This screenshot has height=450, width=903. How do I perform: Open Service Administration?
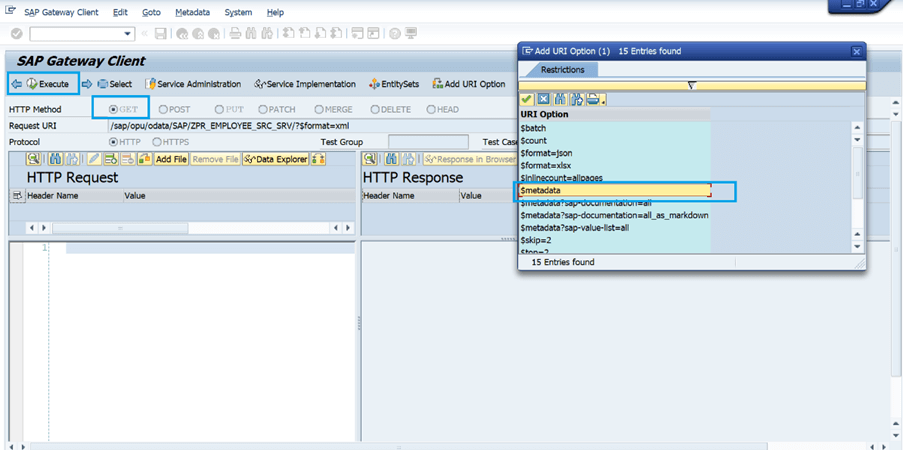click(193, 84)
